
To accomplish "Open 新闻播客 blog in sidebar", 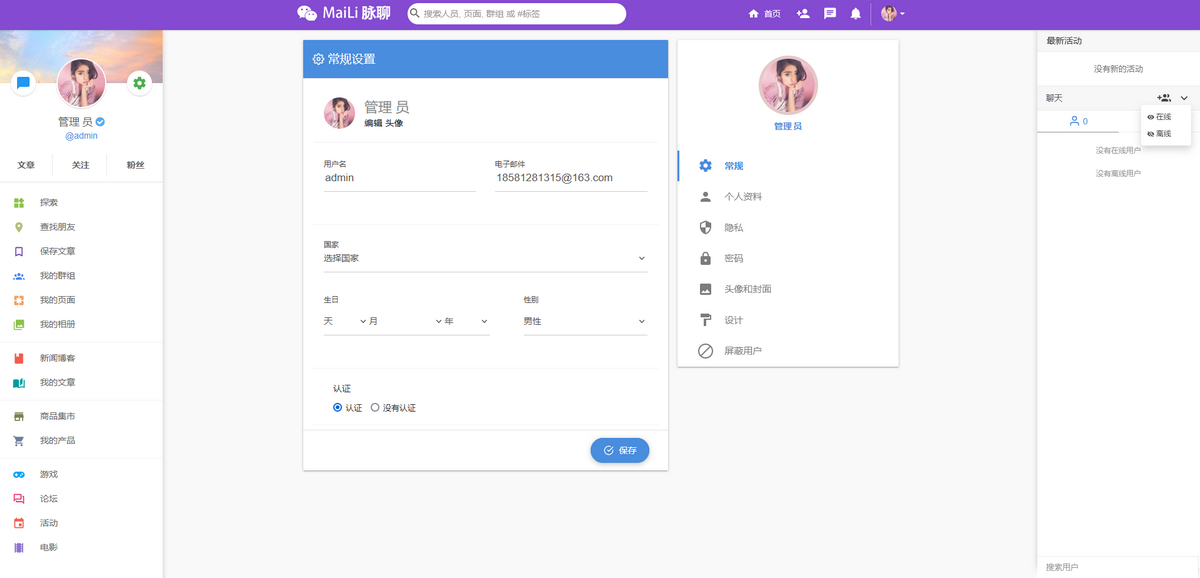I will pyautogui.click(x=81, y=358).
